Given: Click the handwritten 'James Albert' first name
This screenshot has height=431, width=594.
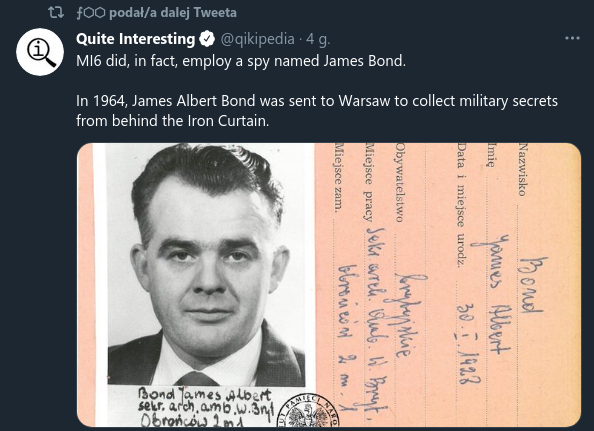Looking at the screenshot, I should pyautogui.click(x=492, y=294).
